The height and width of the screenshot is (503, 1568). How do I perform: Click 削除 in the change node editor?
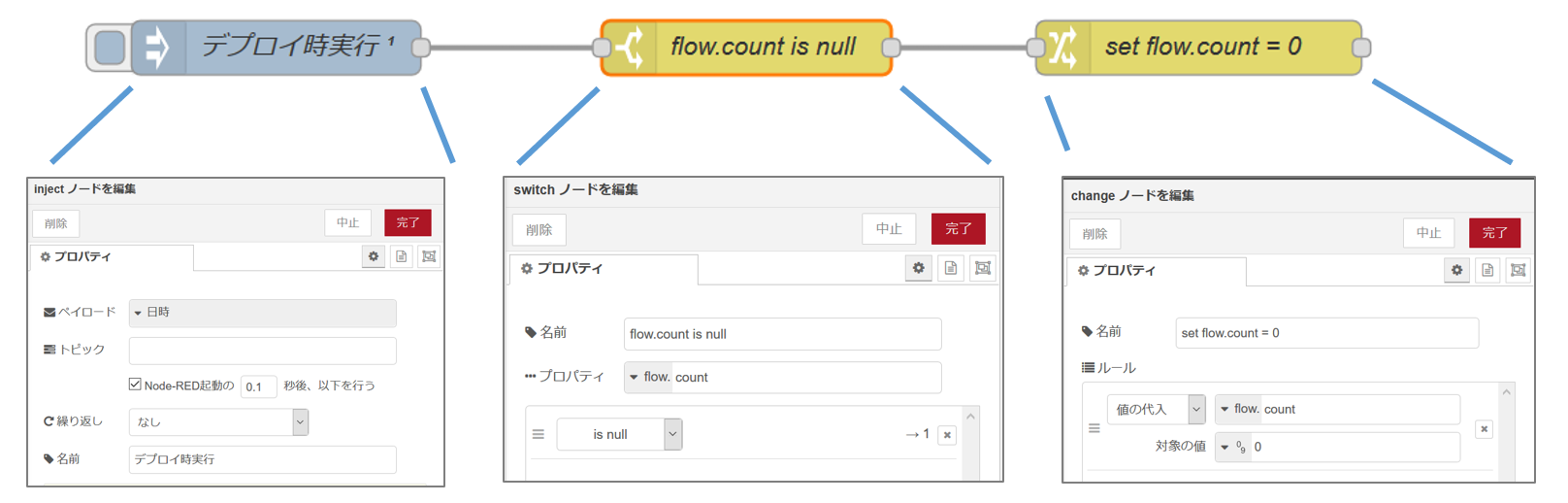click(x=1095, y=234)
